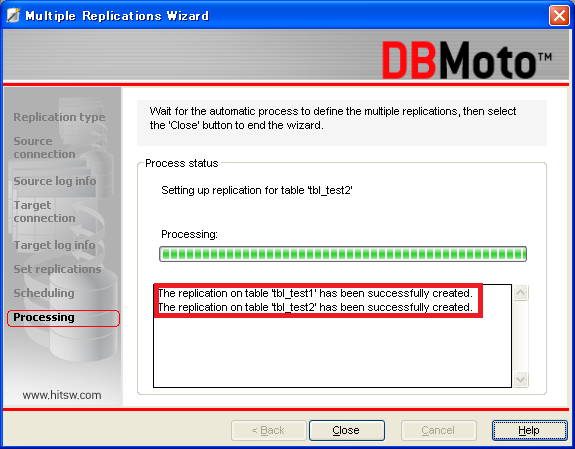The height and width of the screenshot is (449, 575).
Task: Select the Replication type step
Action: pyautogui.click(x=59, y=117)
